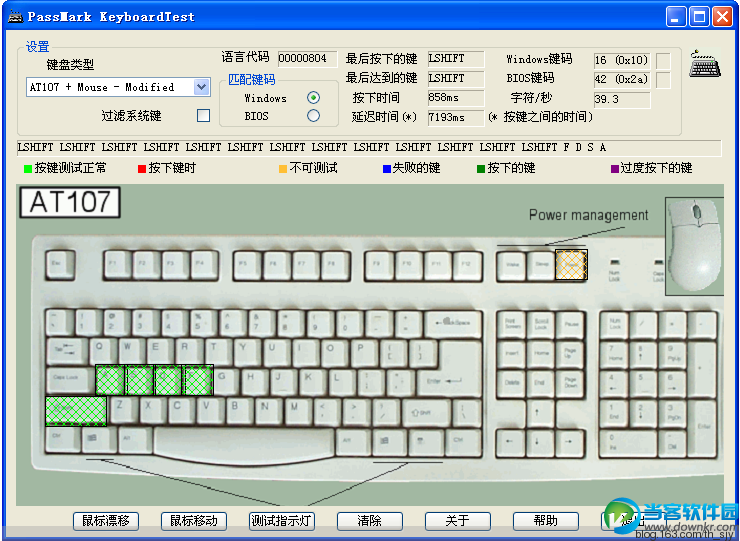Click the 语言代码 field showing 00000804
This screenshot has height=541, width=740.
coord(308,59)
